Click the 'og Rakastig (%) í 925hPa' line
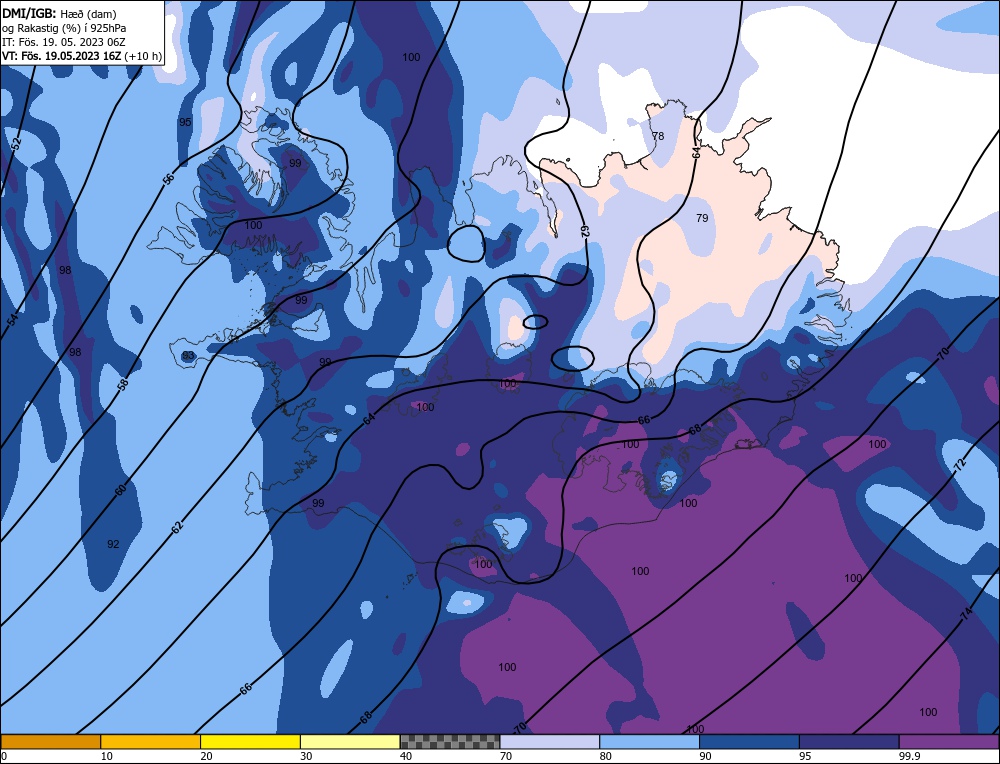This screenshot has height=764, width=1000. click(64, 28)
